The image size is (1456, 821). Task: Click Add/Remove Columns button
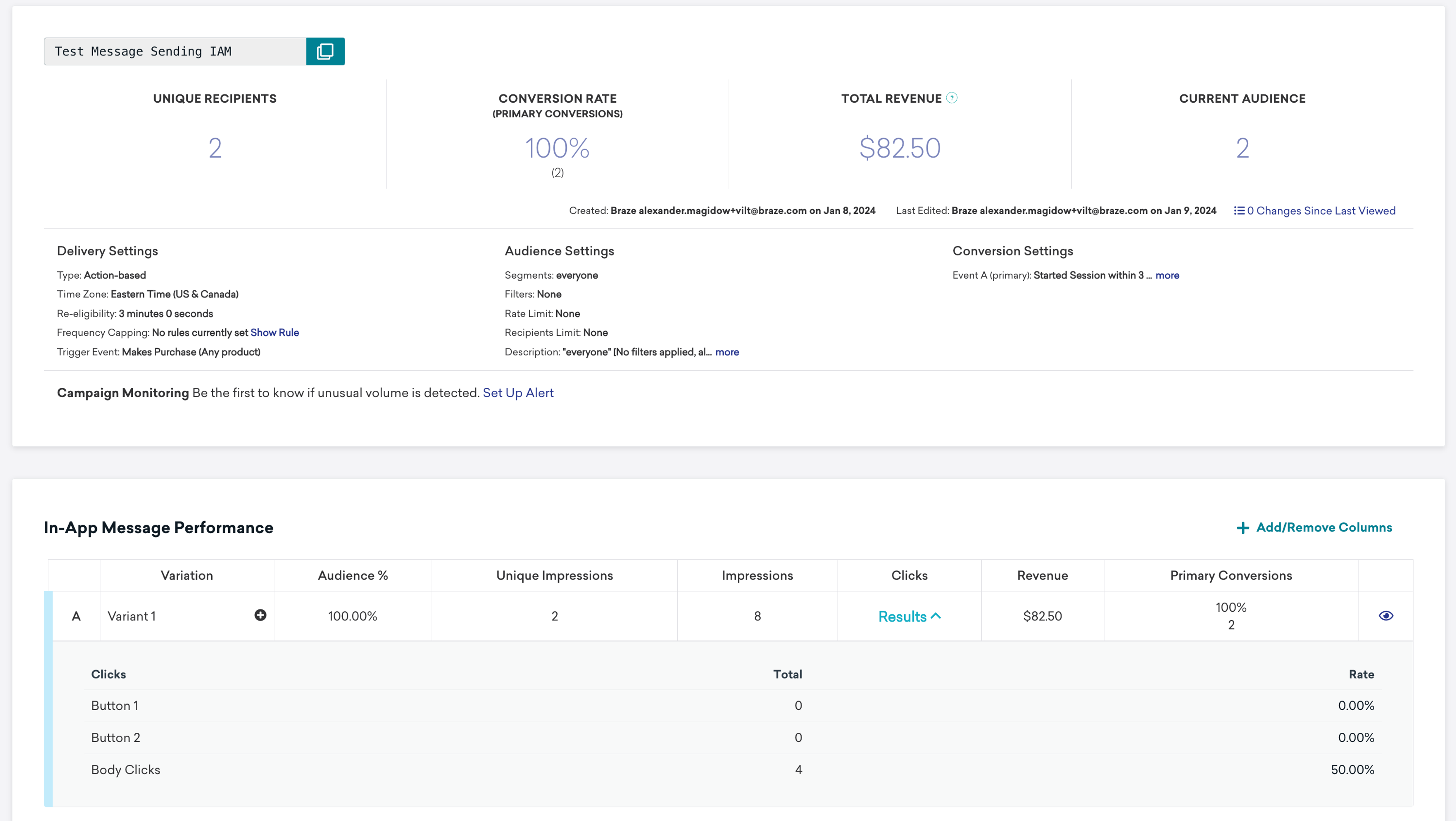pos(1323,528)
